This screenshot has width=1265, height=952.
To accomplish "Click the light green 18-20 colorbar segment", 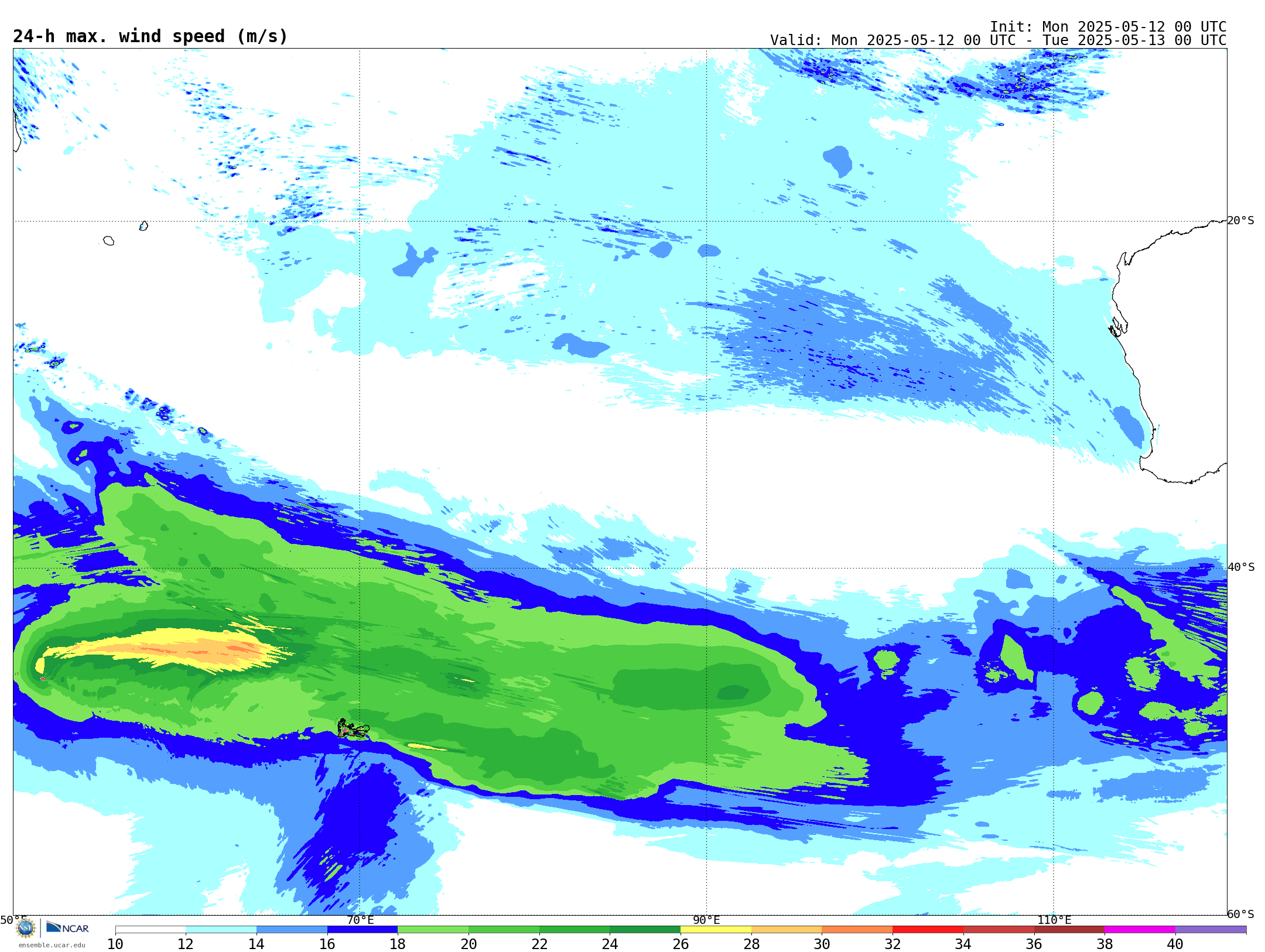I will click(433, 930).
